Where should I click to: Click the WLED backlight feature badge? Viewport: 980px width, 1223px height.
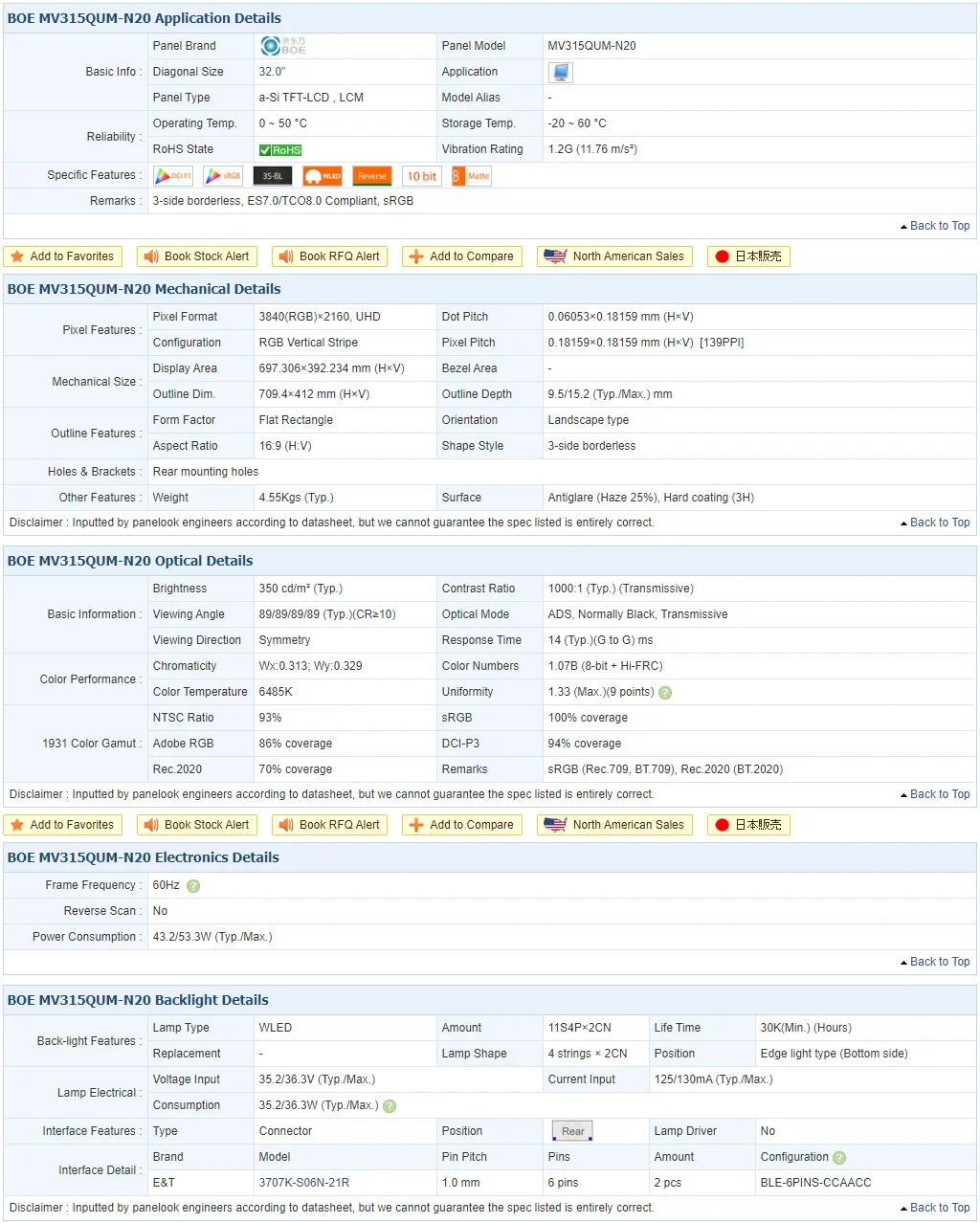323,176
